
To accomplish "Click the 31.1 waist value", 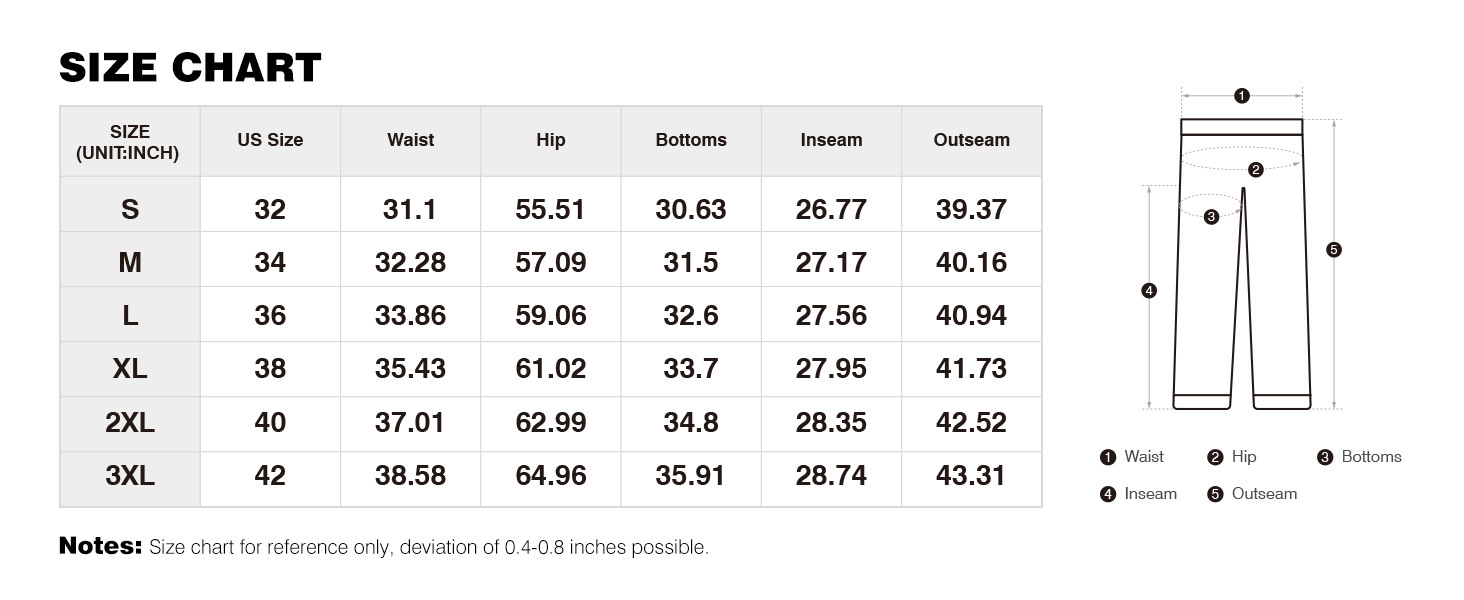I will (x=410, y=210).
